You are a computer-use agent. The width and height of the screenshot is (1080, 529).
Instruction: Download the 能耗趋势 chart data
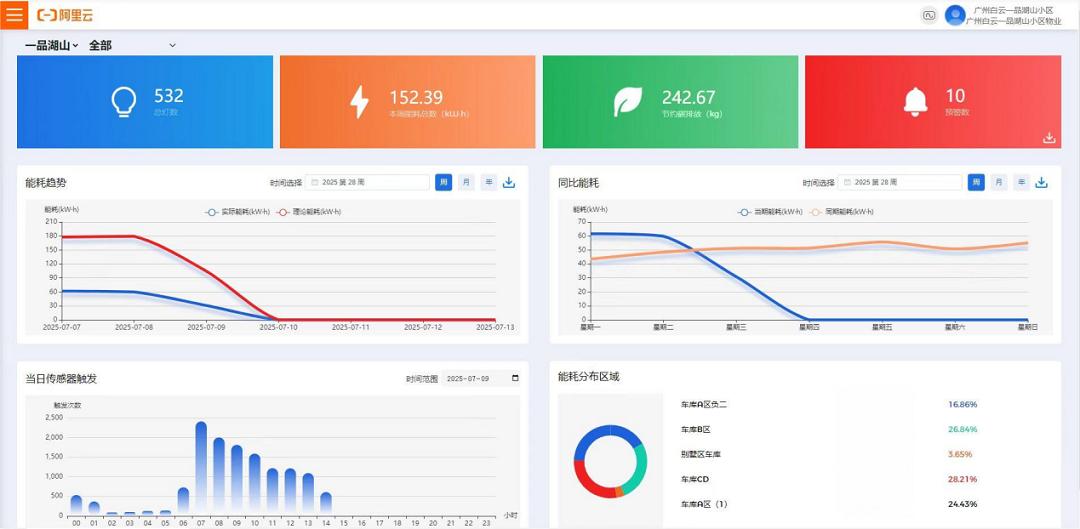[x=509, y=182]
